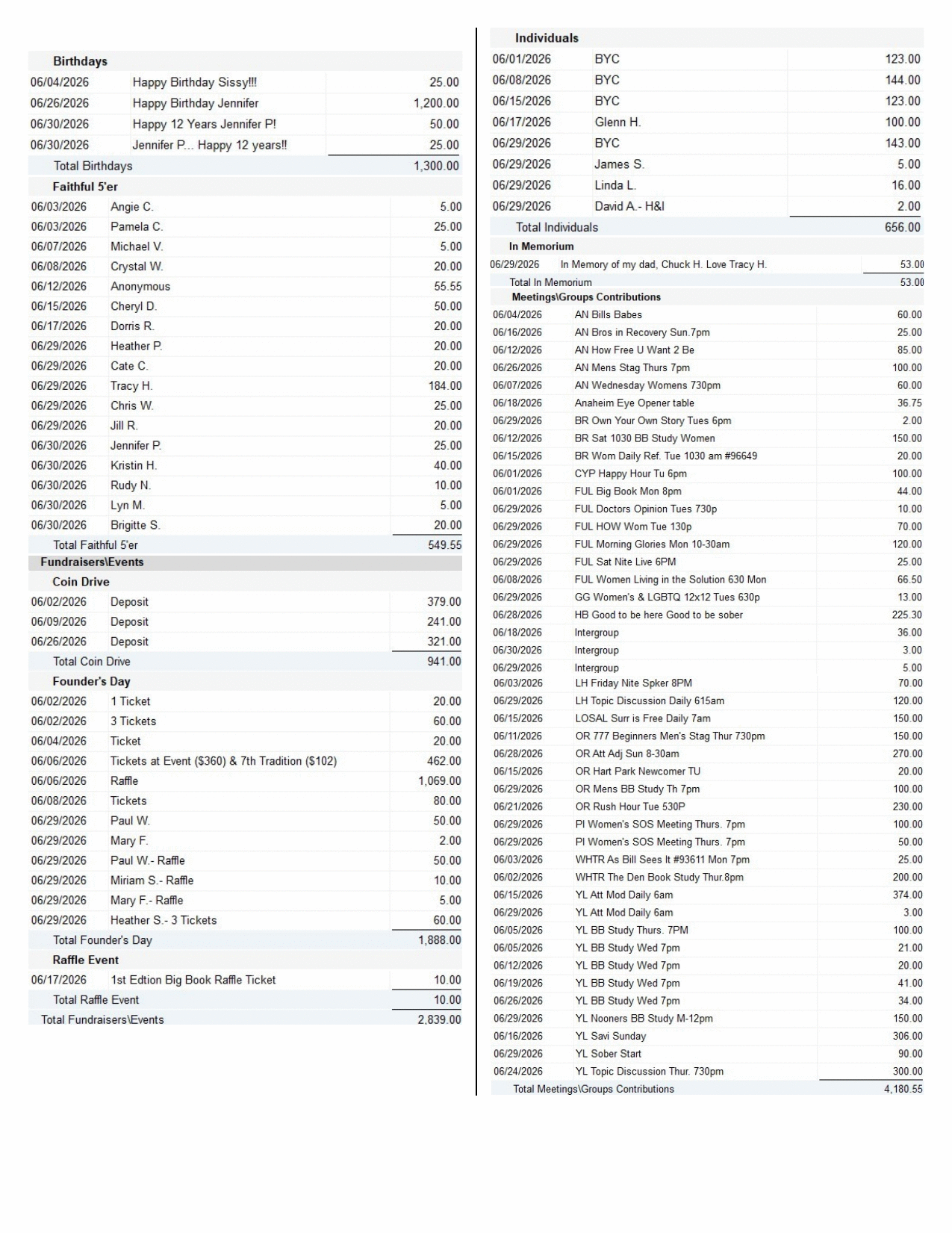Image resolution: width=952 pixels, height=1233 pixels.
Task: Click the 'Miriam S.- Raffle' entry
Action: point(152,881)
